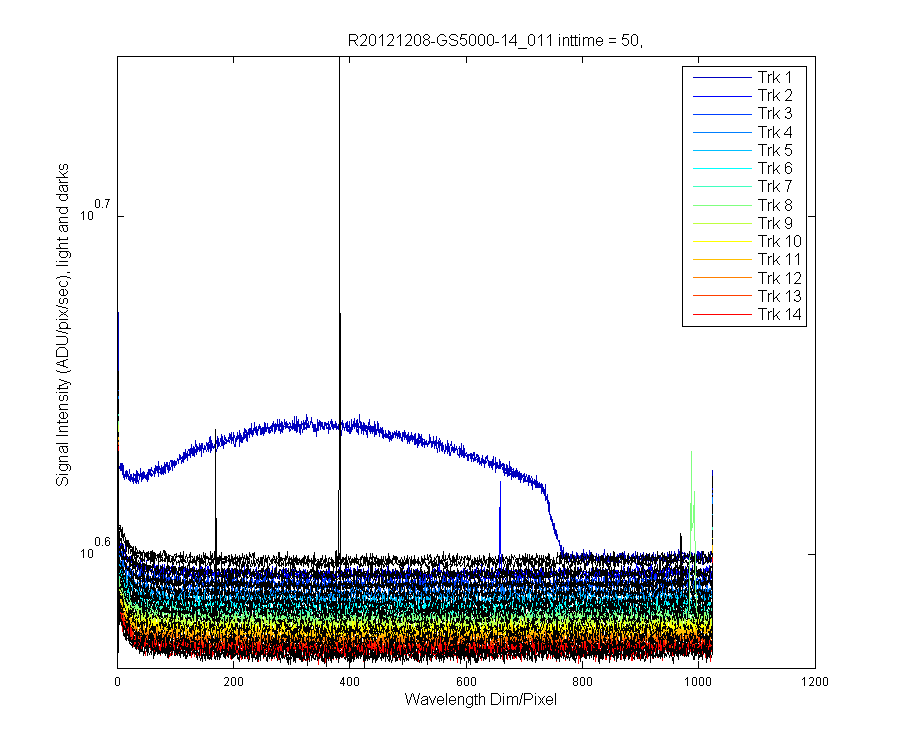This screenshot has width=900, height=750.
Task: Click the legend entry Trk 11
Action: pos(779,259)
